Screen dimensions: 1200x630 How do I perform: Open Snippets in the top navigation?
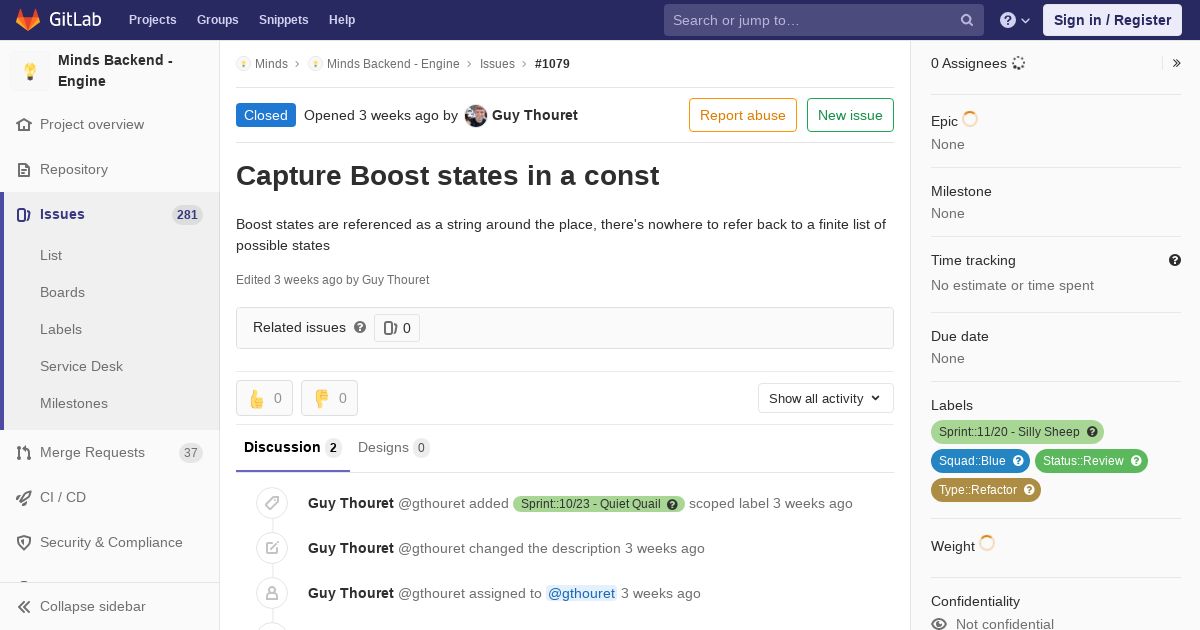284,20
